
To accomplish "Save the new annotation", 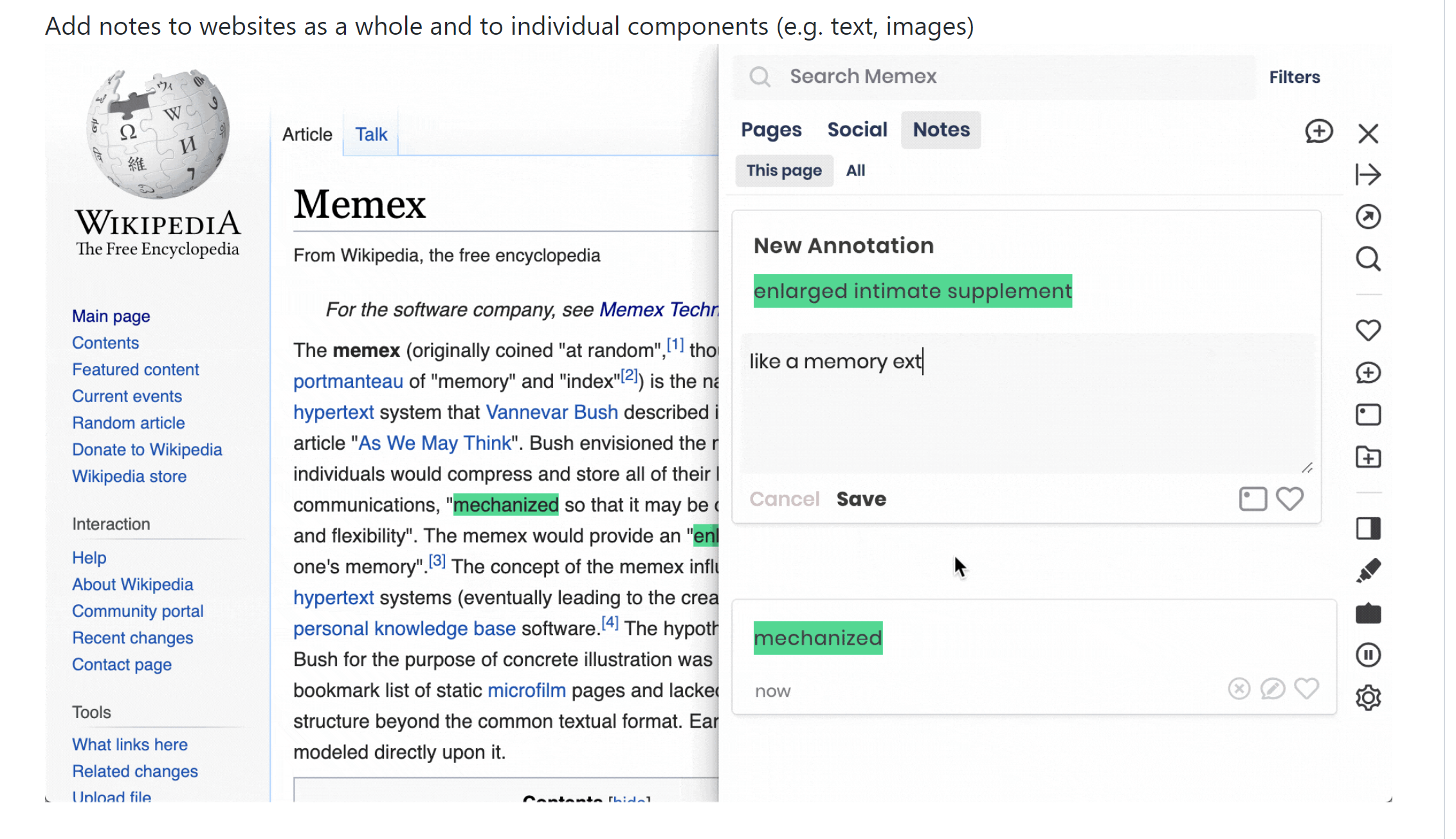I will (x=861, y=499).
